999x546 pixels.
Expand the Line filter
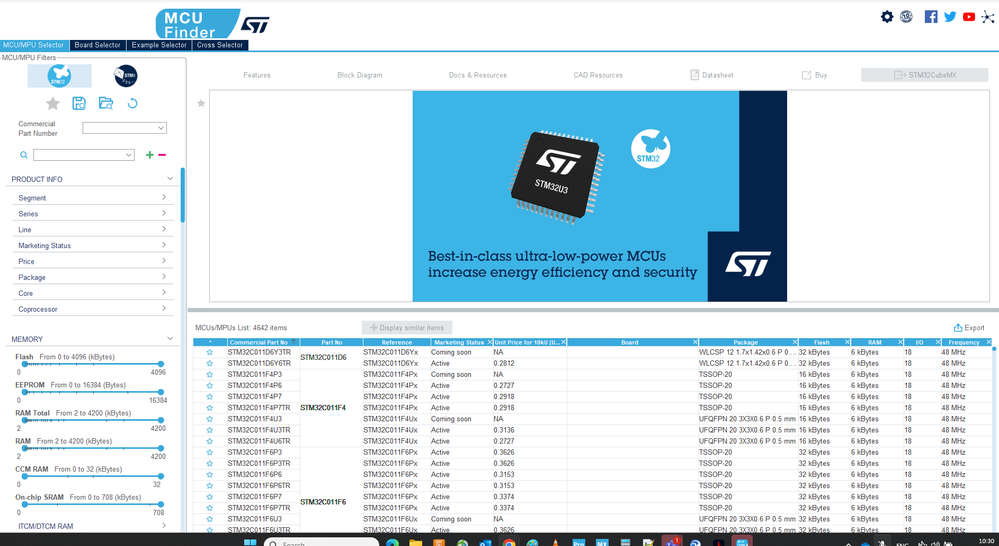(92, 229)
